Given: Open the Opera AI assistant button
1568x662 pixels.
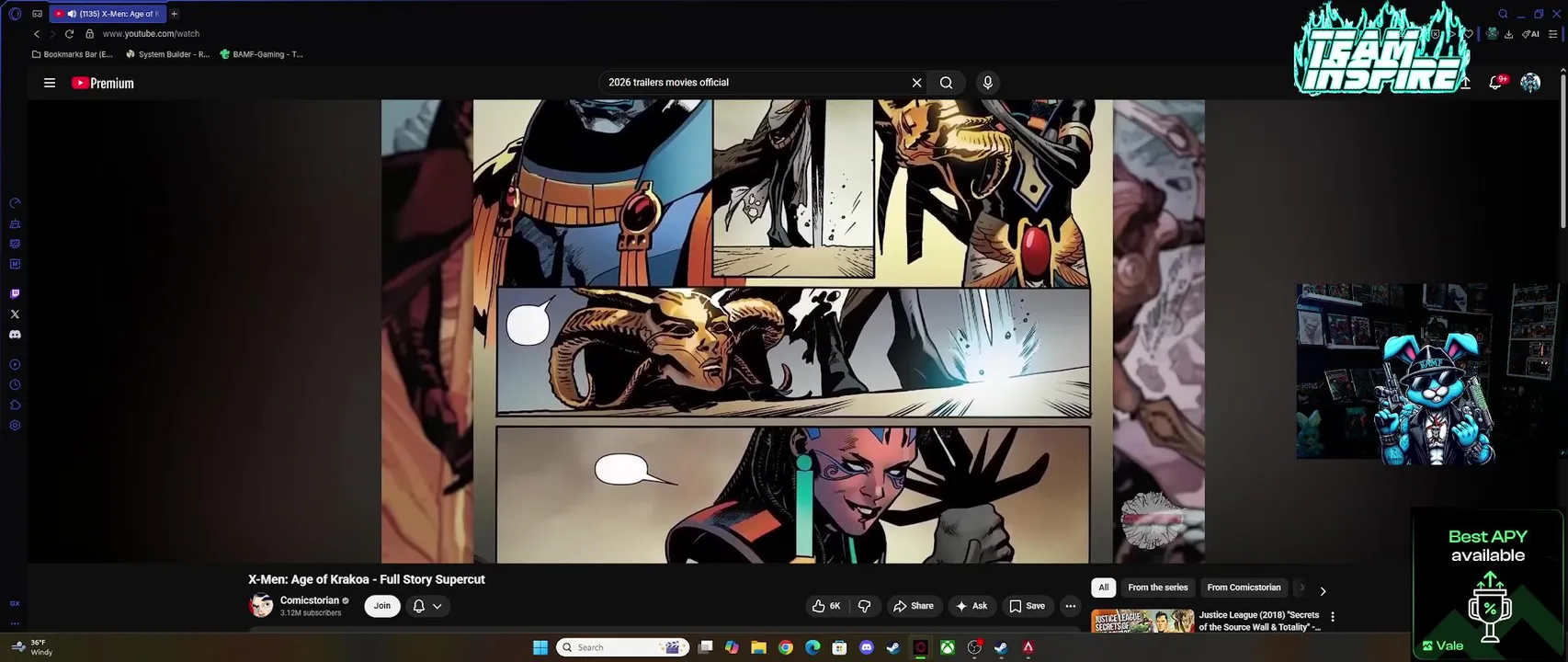Looking at the screenshot, I should click(x=1530, y=34).
